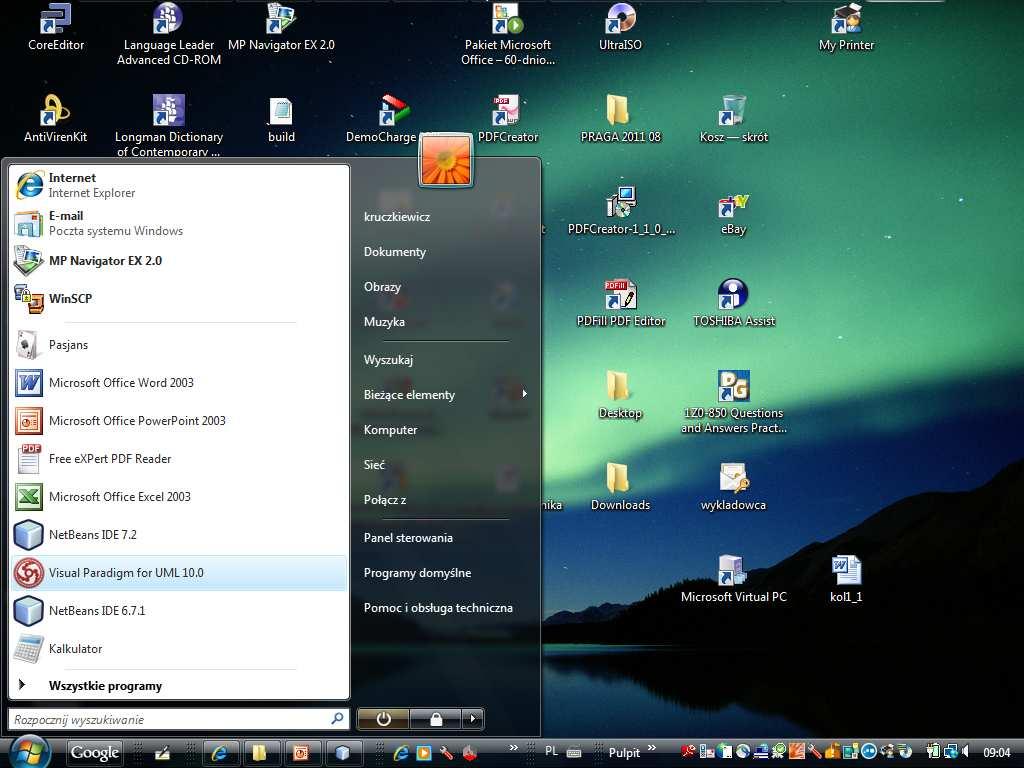Expand Wszystkie programy list
Viewport: 1024px width, 768px height.
[x=180, y=686]
